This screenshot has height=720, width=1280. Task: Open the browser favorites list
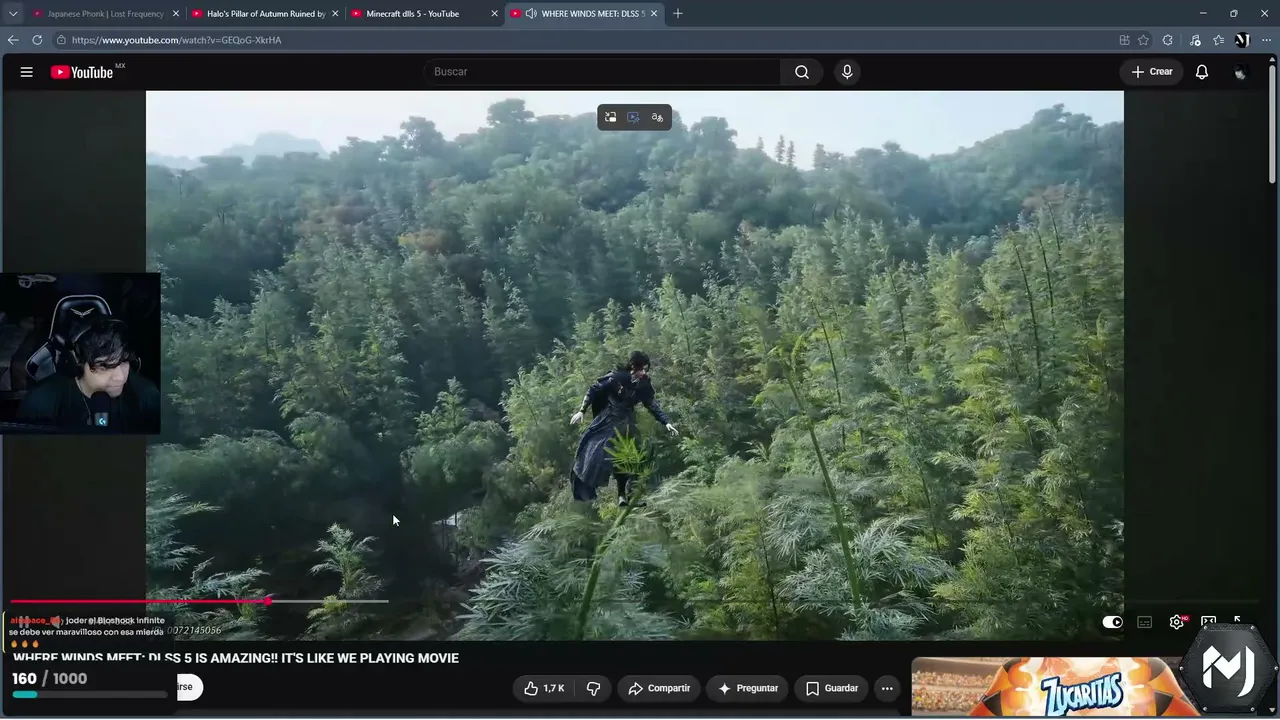pyautogui.click(x=1218, y=40)
